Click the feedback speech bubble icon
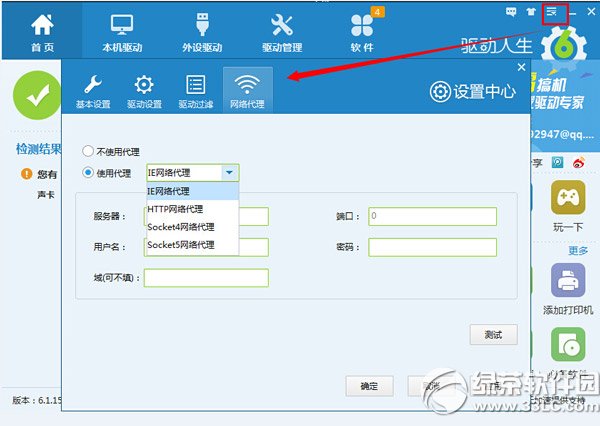600x426 pixels. pos(511,12)
